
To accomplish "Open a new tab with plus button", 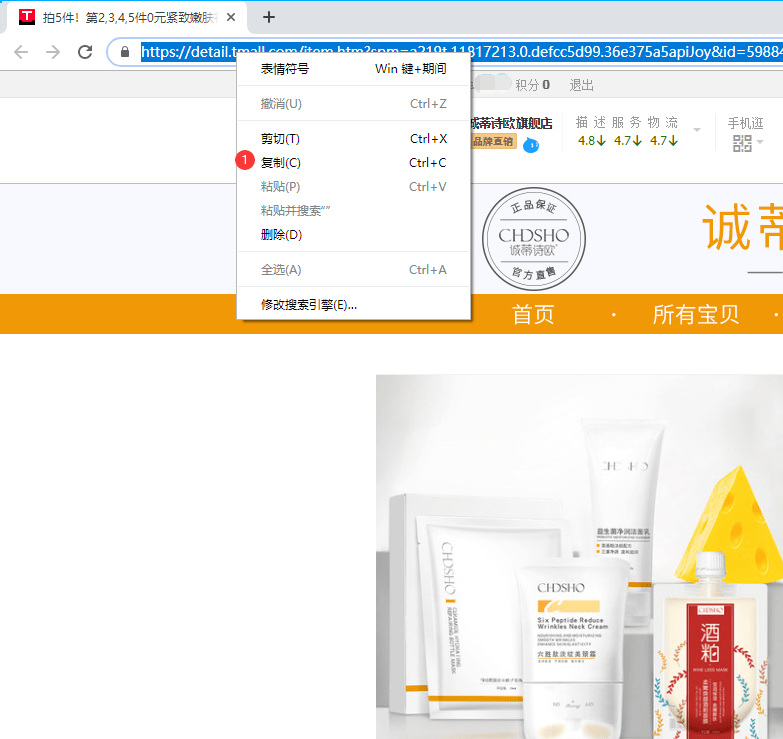I will coord(269,17).
